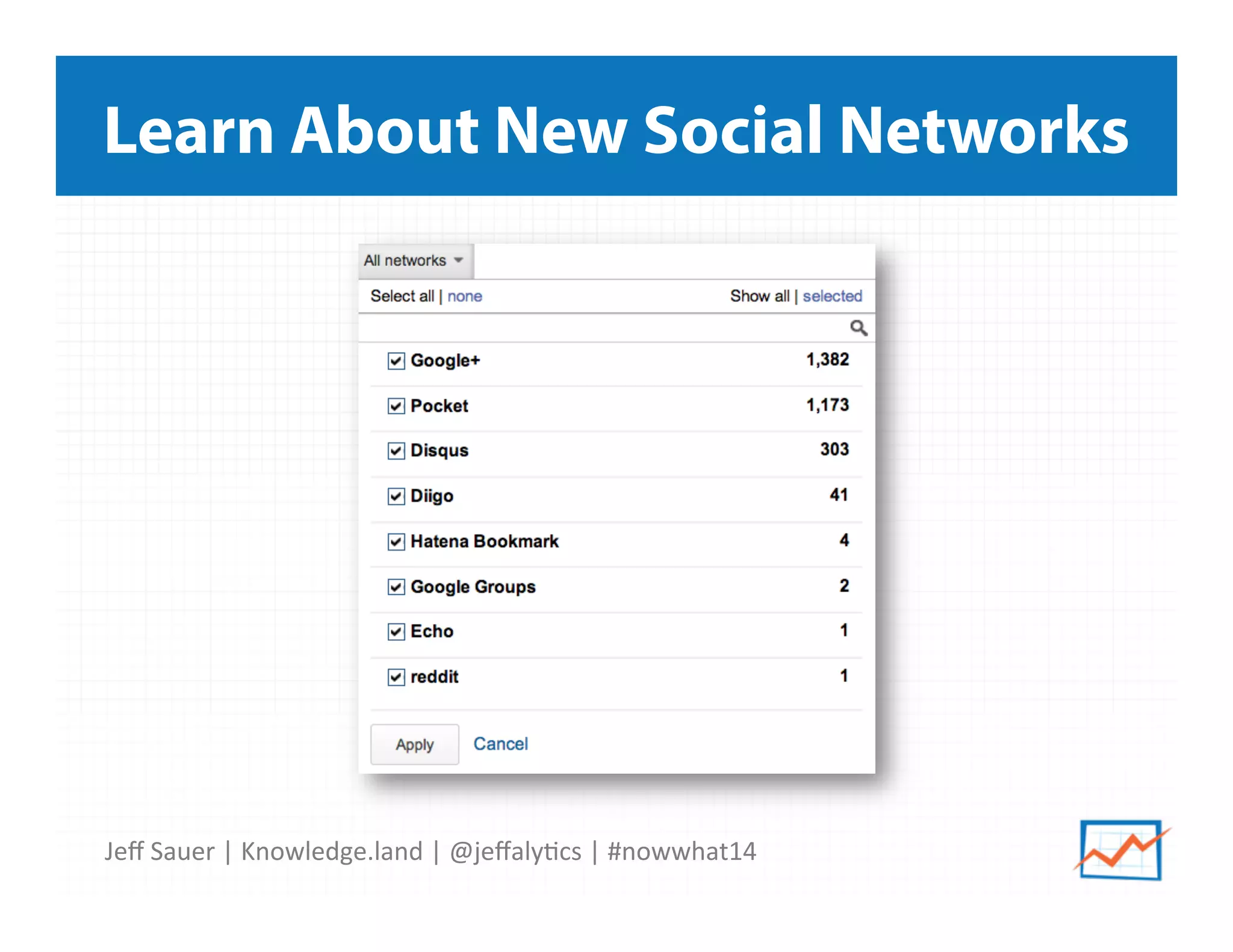
Task: Click the Diigo label text
Action: point(432,496)
